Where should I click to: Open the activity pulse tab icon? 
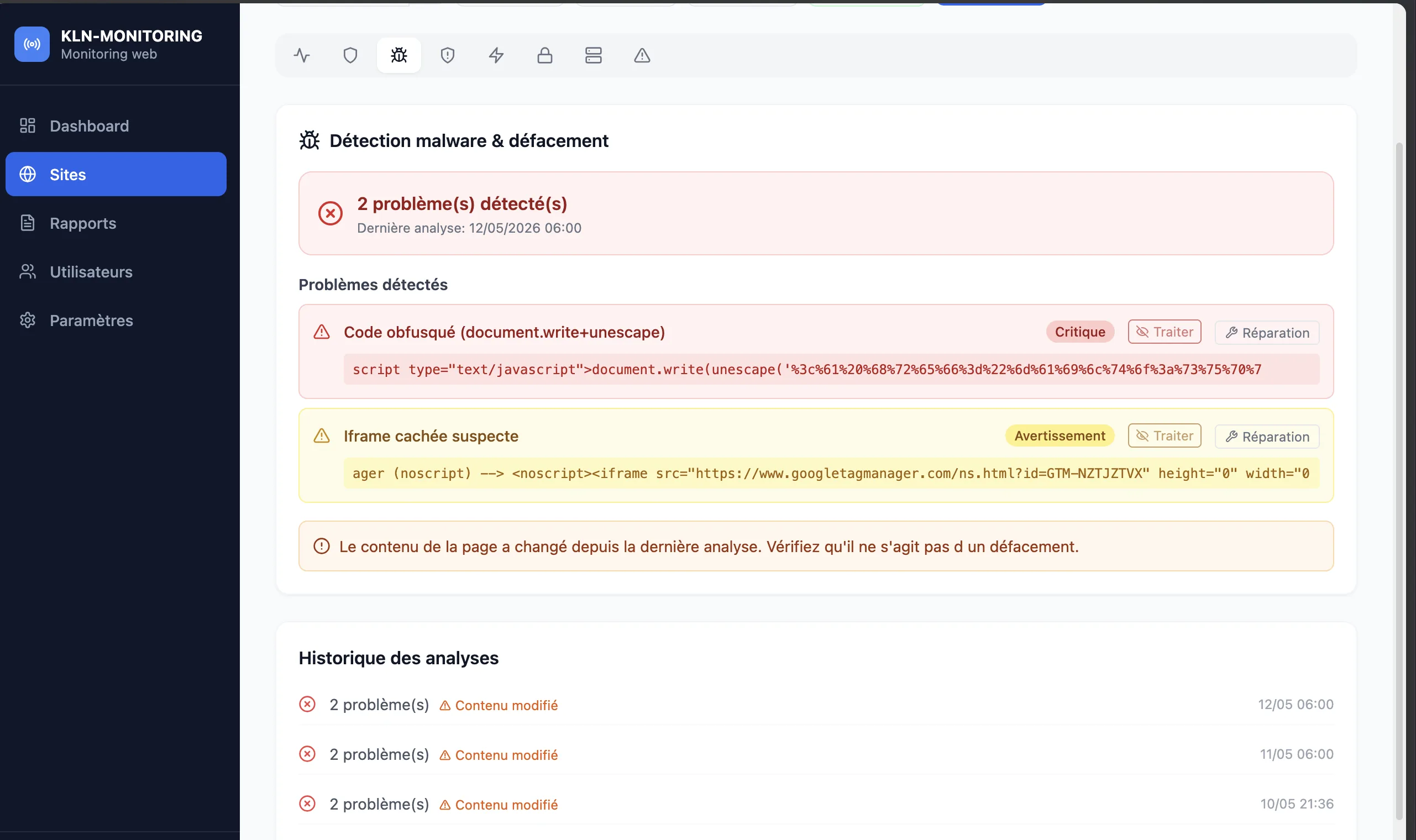pyautogui.click(x=302, y=55)
